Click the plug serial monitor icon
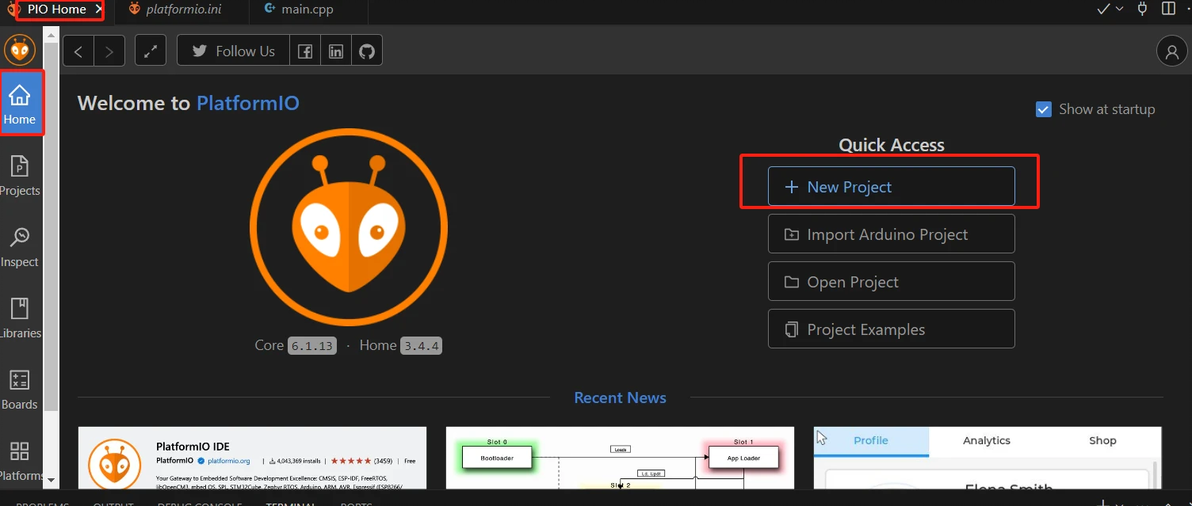The width and height of the screenshot is (1192, 506). tap(1142, 9)
